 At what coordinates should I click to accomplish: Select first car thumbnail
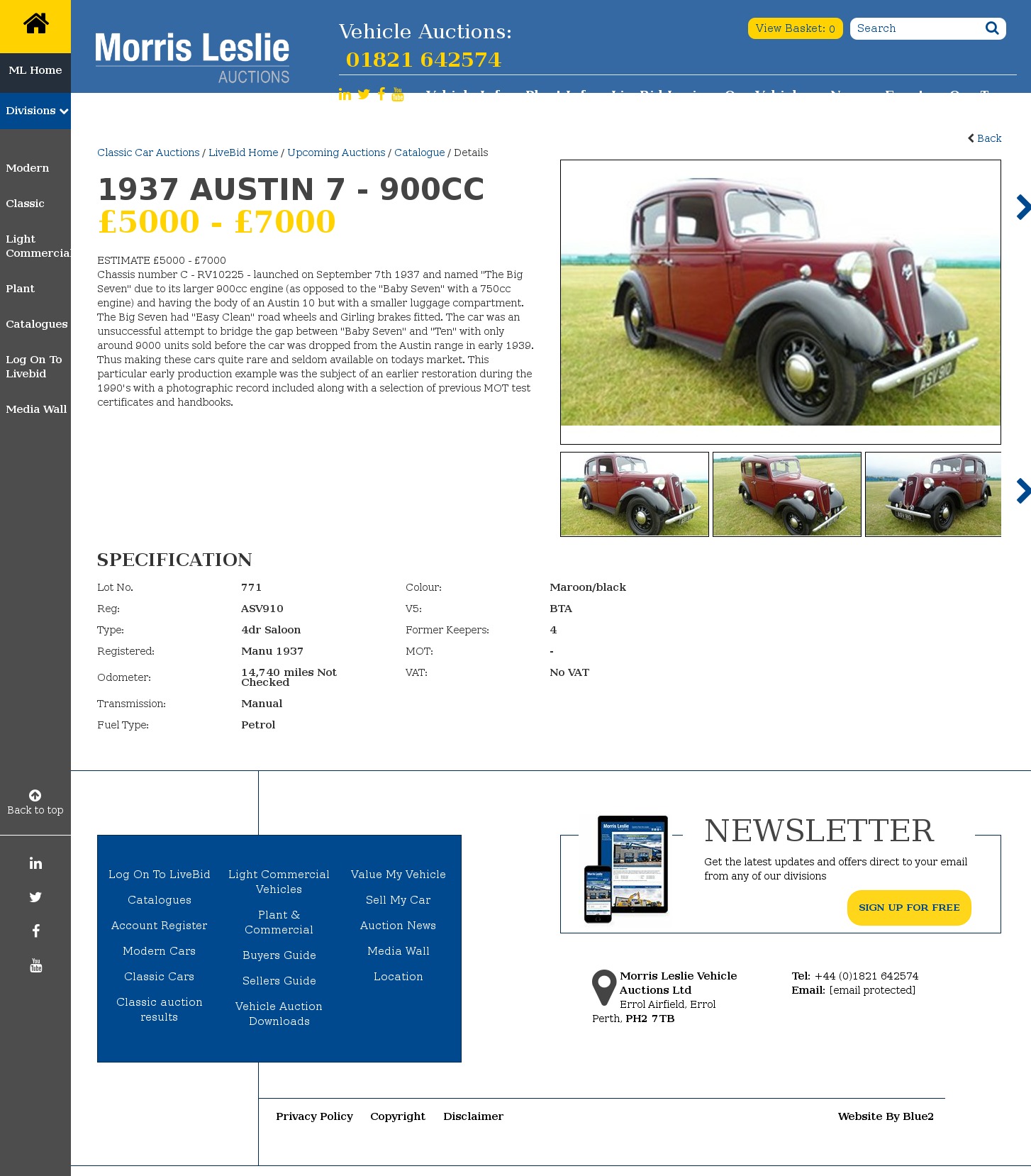pyautogui.click(x=635, y=494)
